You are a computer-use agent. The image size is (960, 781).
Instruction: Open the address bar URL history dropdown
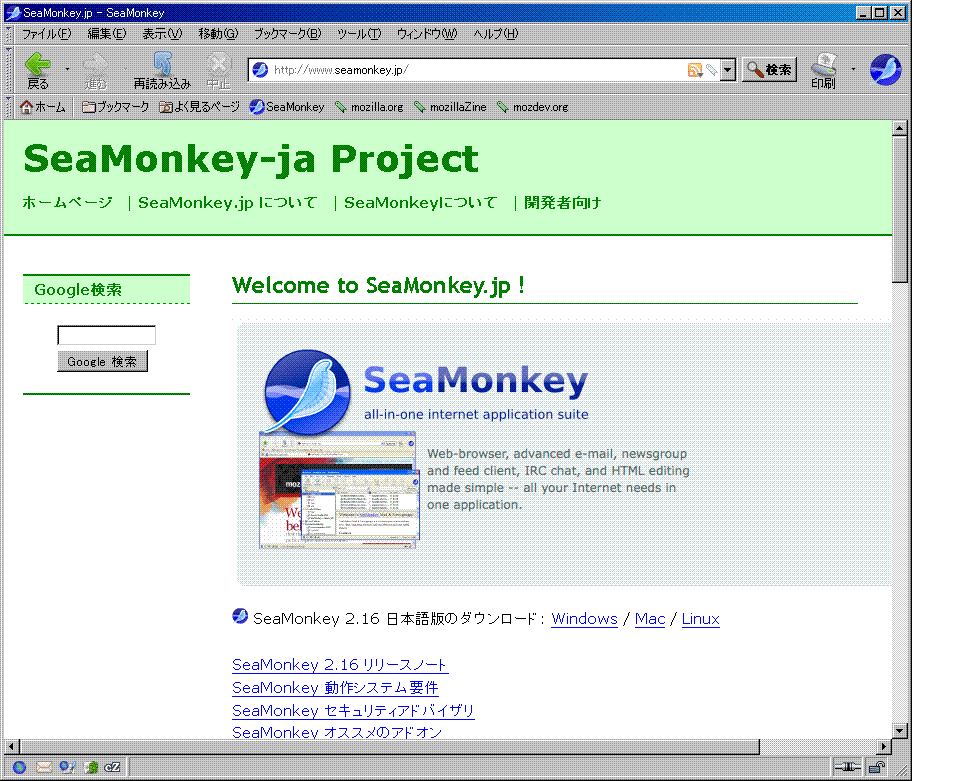pyautogui.click(x=727, y=70)
